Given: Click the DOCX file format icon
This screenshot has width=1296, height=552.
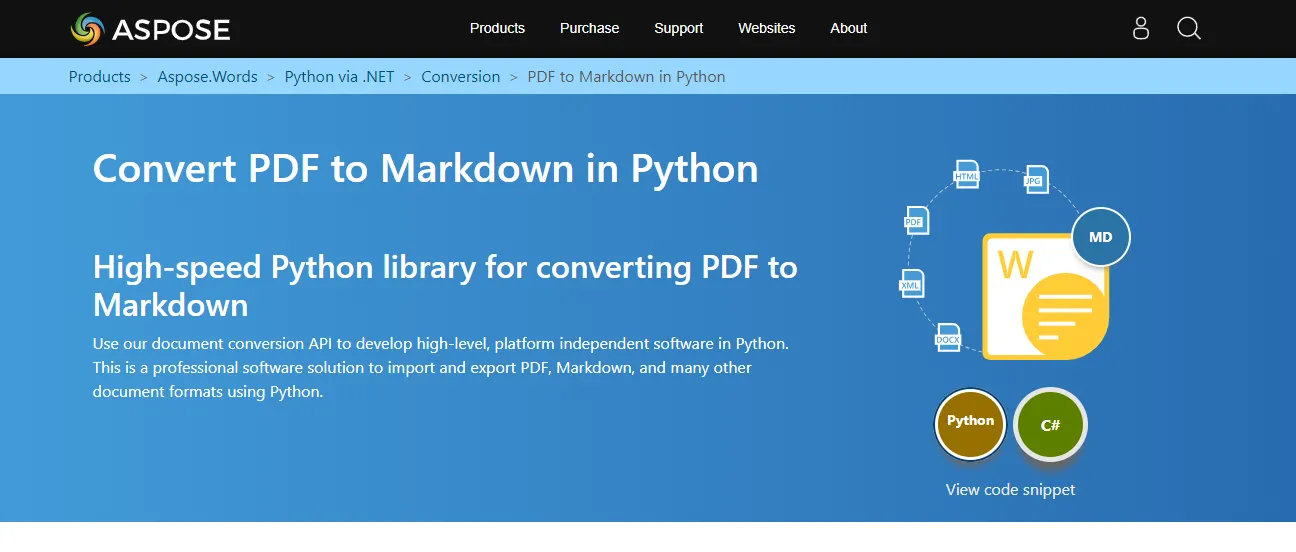Looking at the screenshot, I should (x=948, y=338).
